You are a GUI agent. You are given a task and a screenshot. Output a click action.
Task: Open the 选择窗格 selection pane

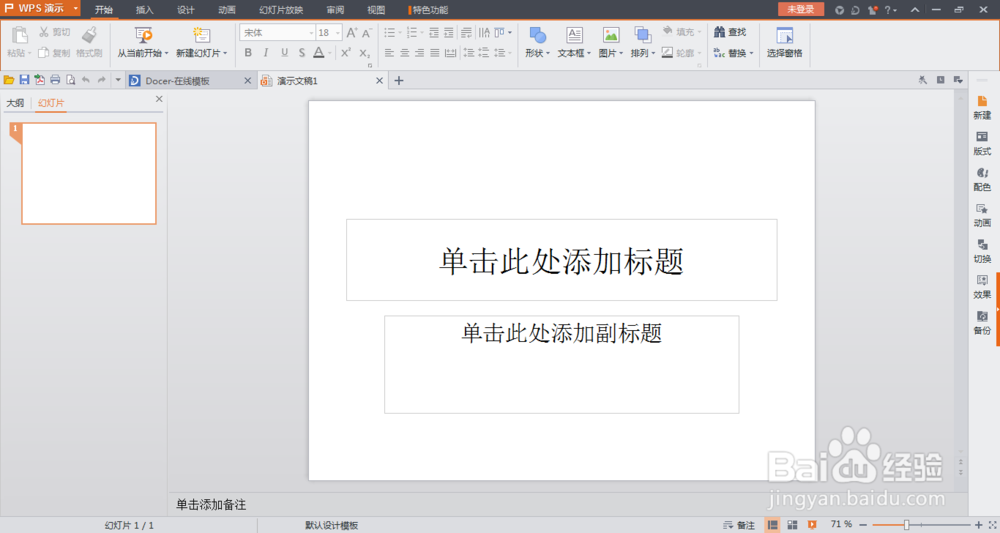coord(784,43)
